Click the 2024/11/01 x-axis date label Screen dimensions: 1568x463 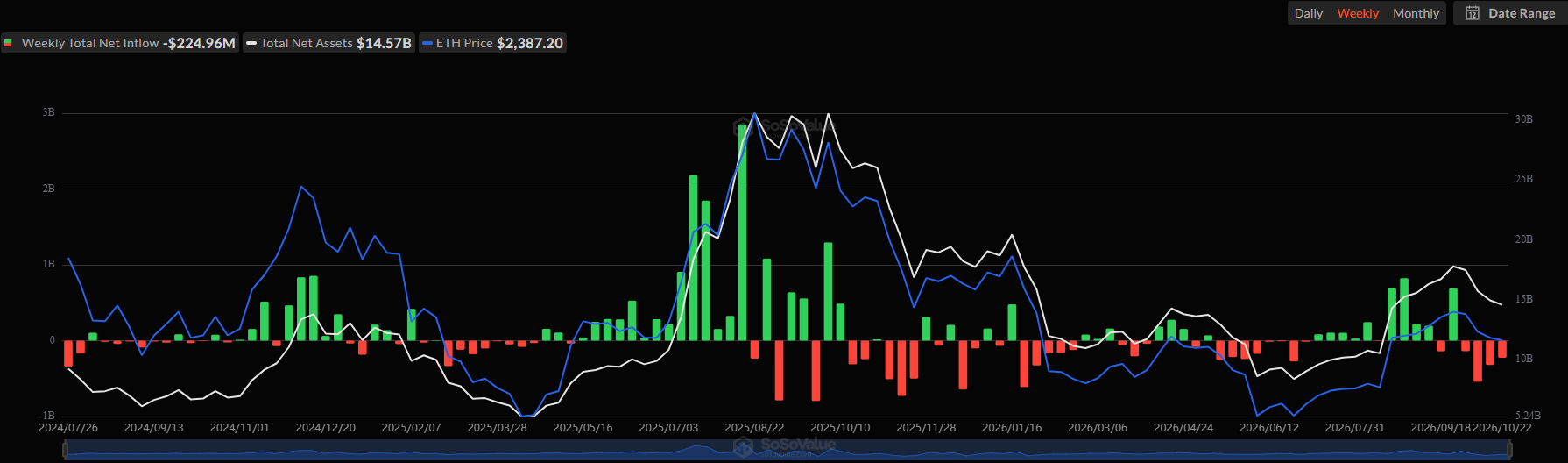[x=240, y=428]
